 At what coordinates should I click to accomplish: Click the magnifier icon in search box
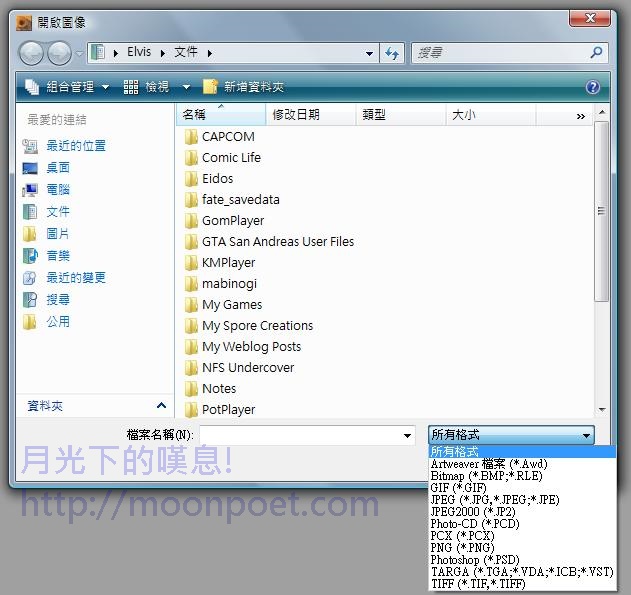pyautogui.click(x=597, y=53)
